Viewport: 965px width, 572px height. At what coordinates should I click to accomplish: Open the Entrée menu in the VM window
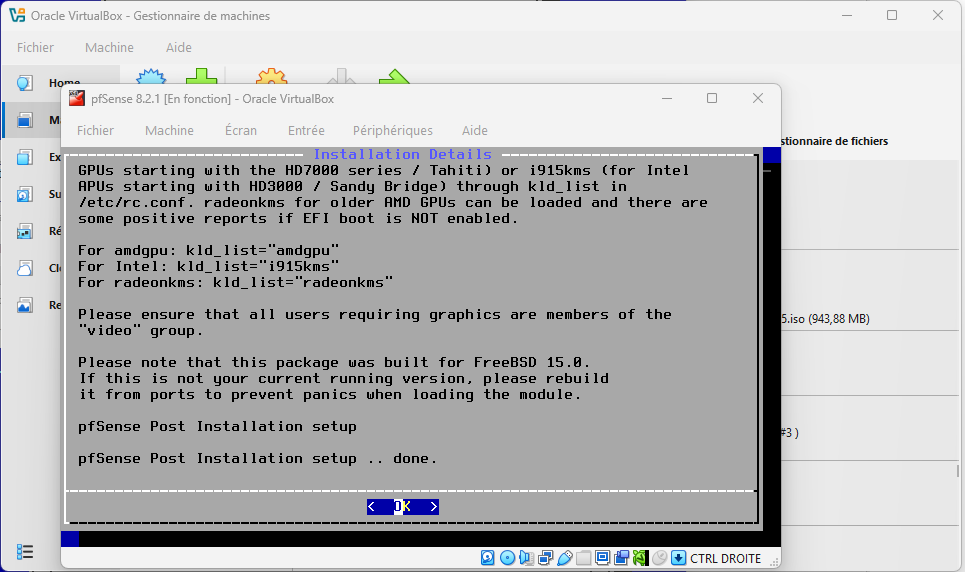point(305,130)
